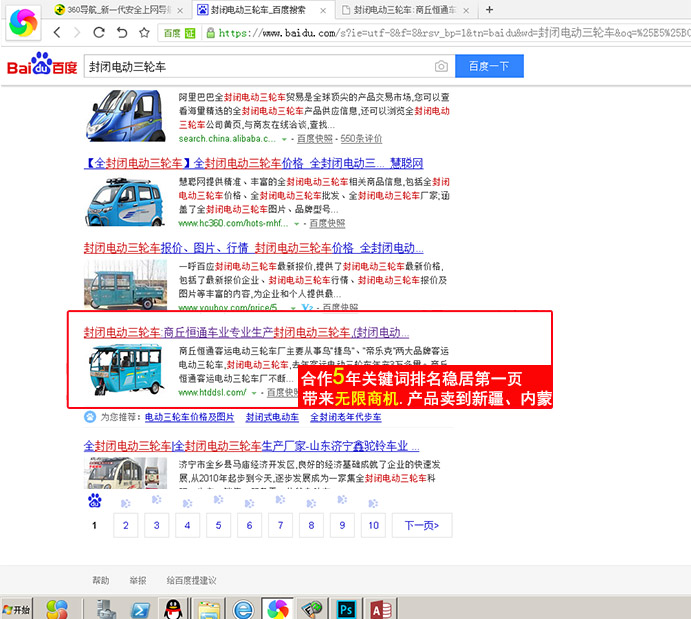Bookmark page with star icon
Image resolution: width=691 pixels, height=619 pixels.
pyautogui.click(x=144, y=32)
